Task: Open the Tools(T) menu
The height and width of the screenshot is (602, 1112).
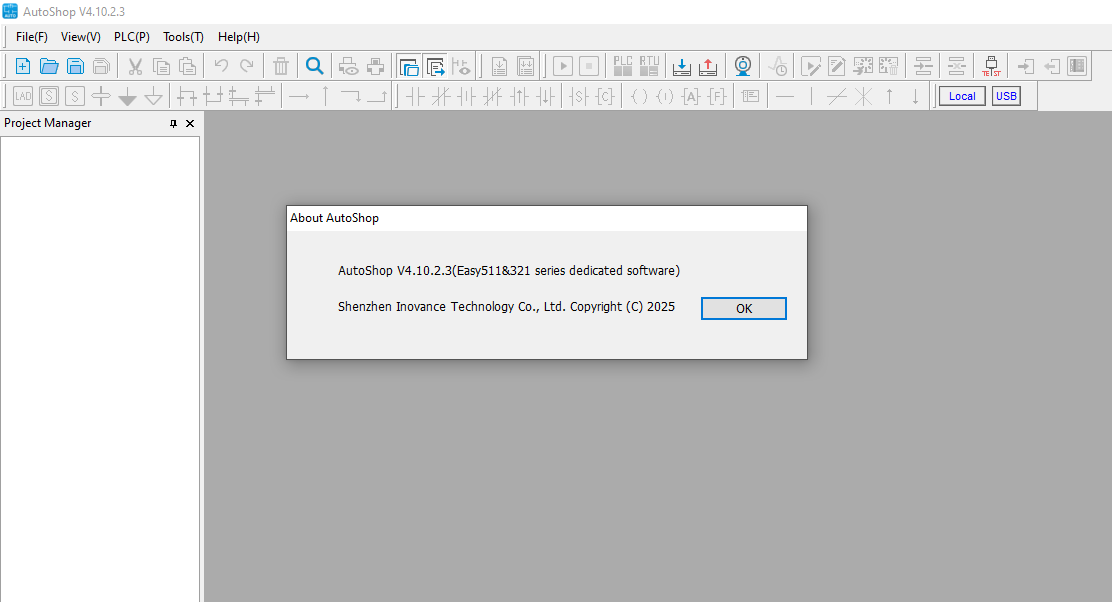Action: pyautogui.click(x=183, y=37)
